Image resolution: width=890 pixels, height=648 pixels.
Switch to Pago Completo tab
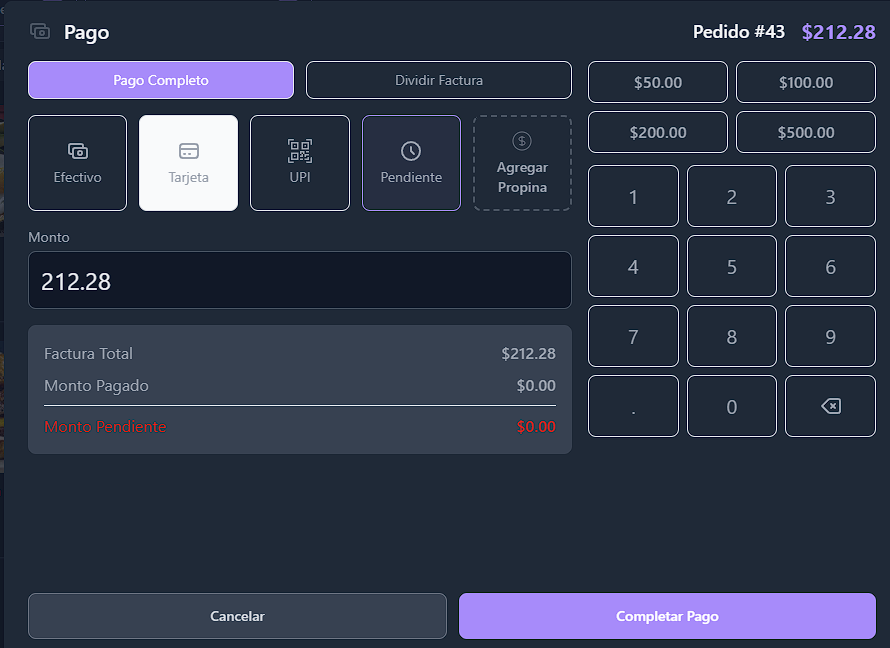[x=161, y=80]
